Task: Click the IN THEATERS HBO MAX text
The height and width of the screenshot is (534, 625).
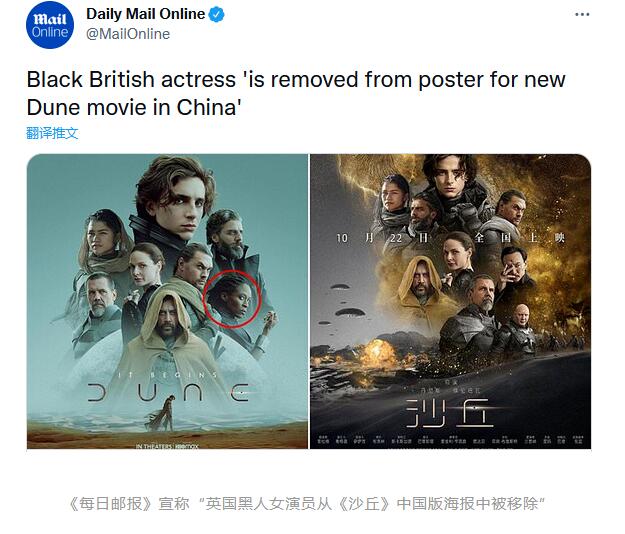Action: (167, 446)
